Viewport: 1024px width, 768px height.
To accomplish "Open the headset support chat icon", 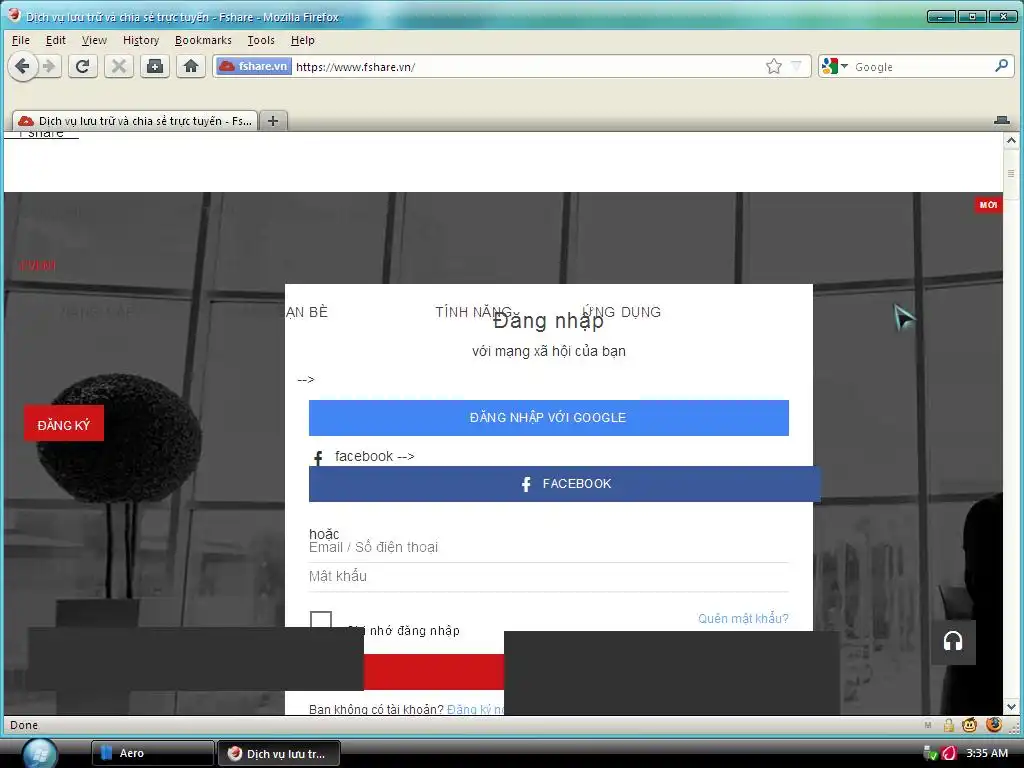I will coord(953,642).
